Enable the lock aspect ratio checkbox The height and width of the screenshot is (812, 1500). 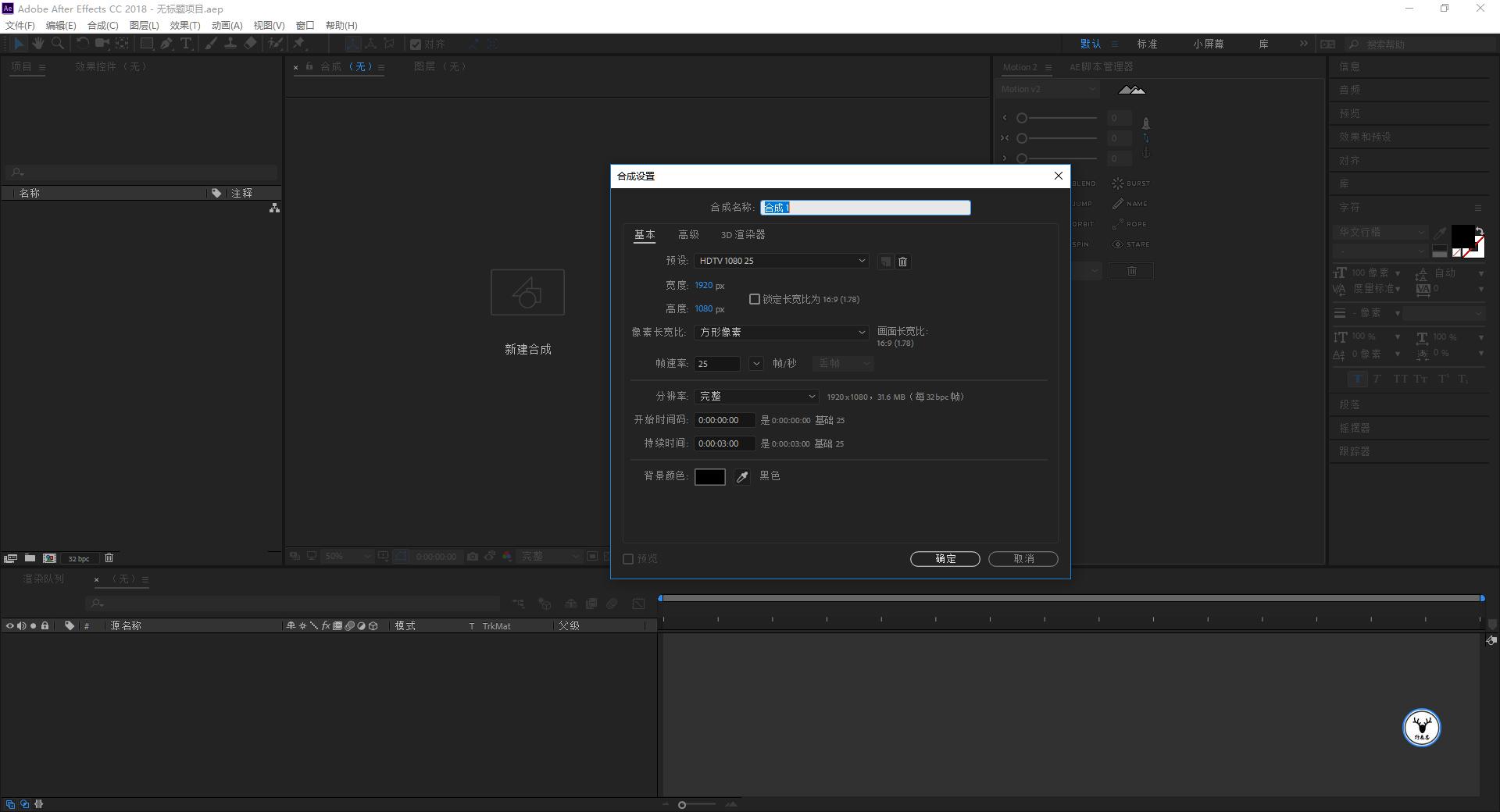pyautogui.click(x=755, y=299)
